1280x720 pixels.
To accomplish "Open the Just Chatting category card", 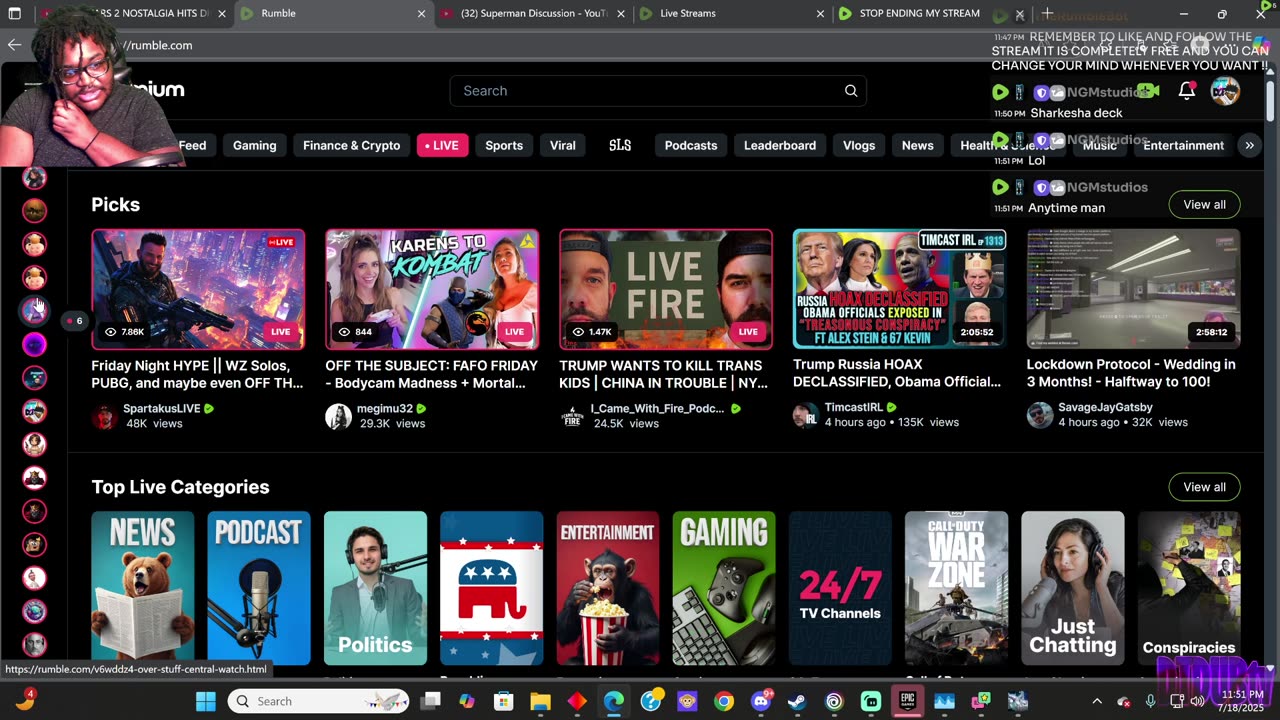I will 1073,588.
